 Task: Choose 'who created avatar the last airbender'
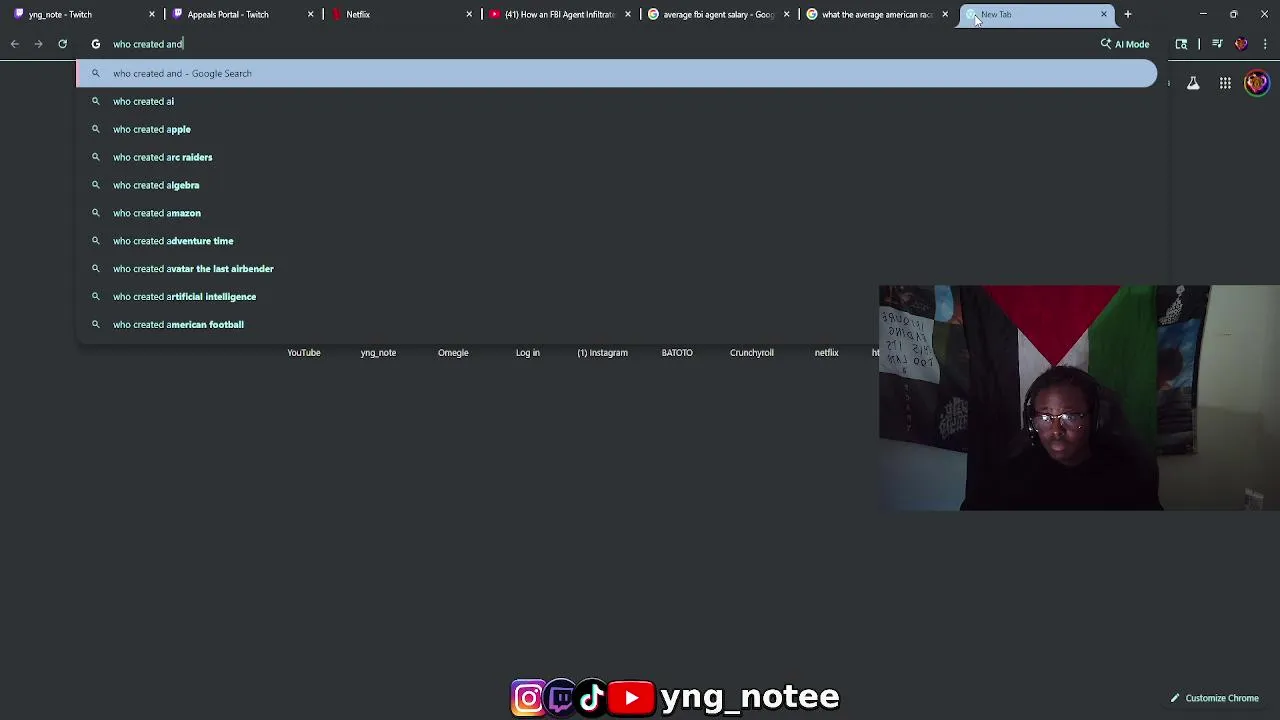pos(616,269)
